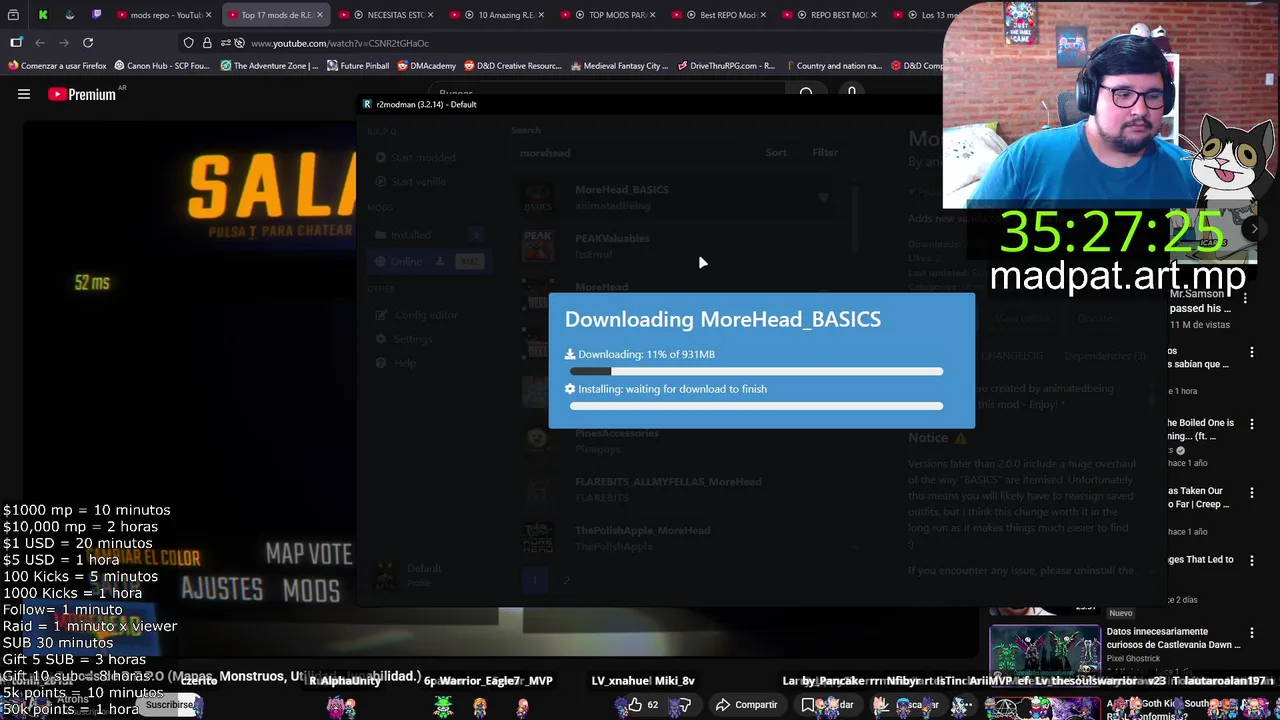This screenshot has width=1280, height=720.
Task: Click the download progress bar
Action: (x=756, y=372)
